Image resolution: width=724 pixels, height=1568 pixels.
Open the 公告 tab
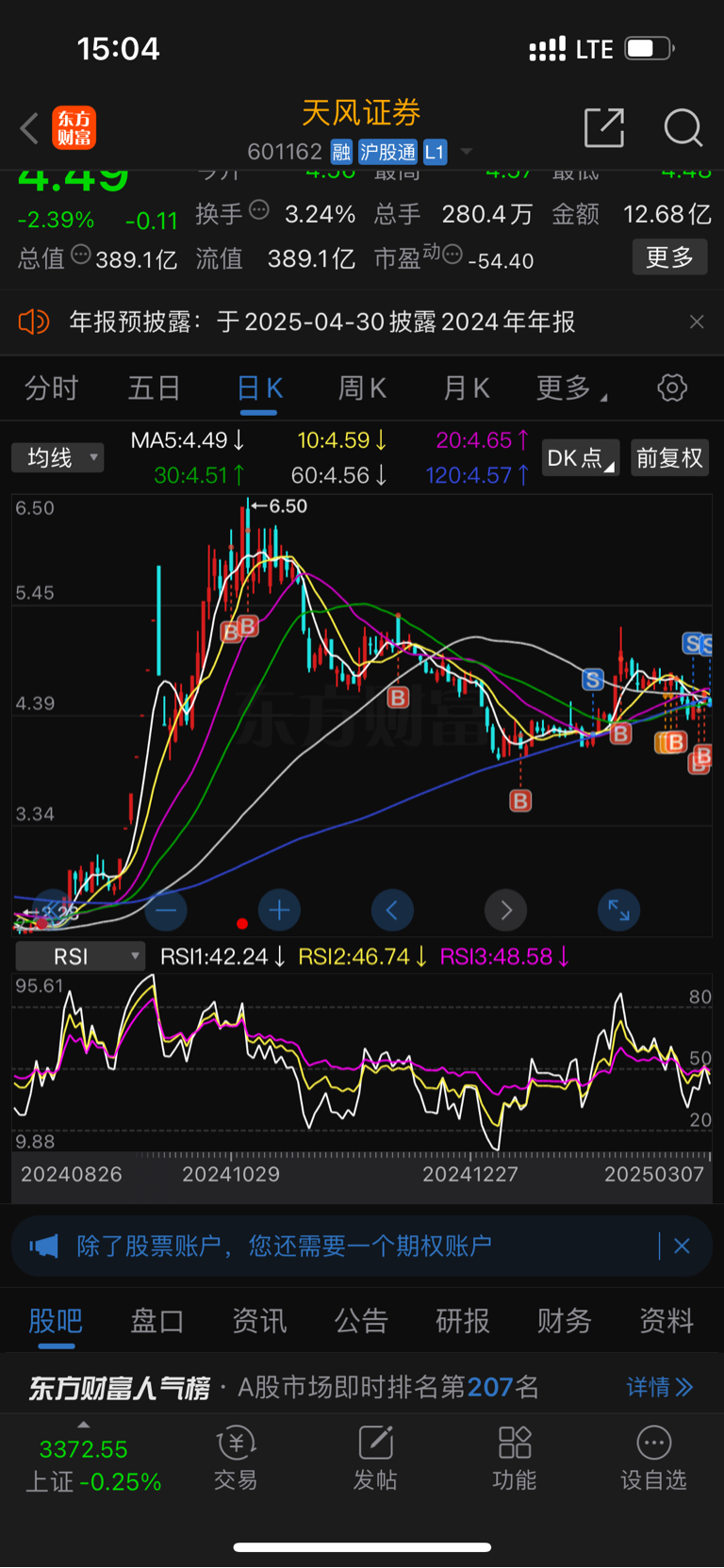coord(361,1321)
